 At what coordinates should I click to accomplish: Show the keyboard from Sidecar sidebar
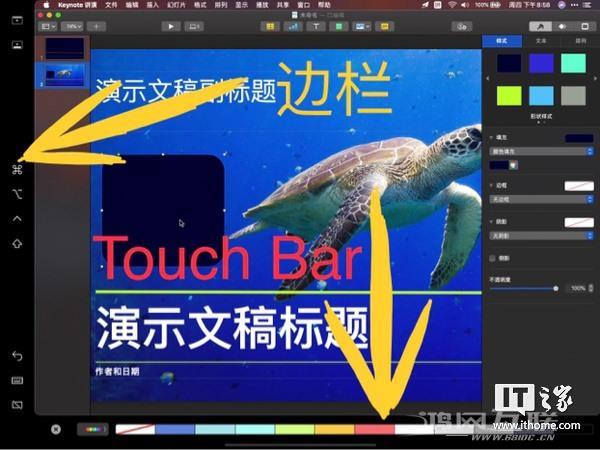(17, 380)
